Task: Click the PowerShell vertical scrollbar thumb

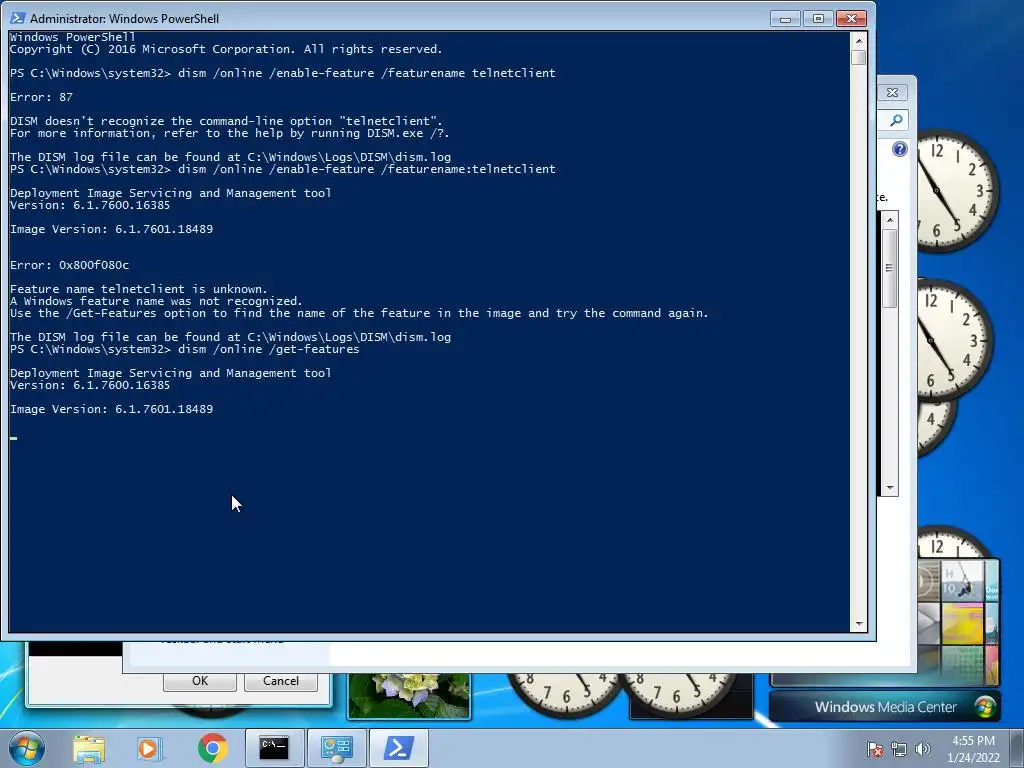Action: pos(859,57)
